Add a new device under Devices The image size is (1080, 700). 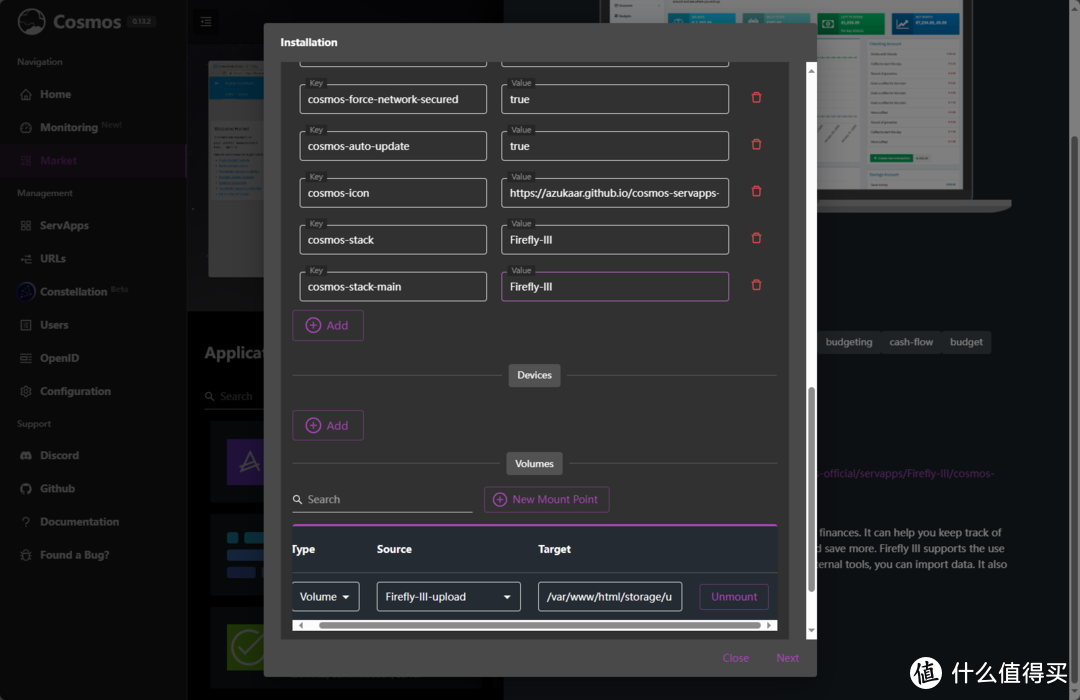click(328, 426)
